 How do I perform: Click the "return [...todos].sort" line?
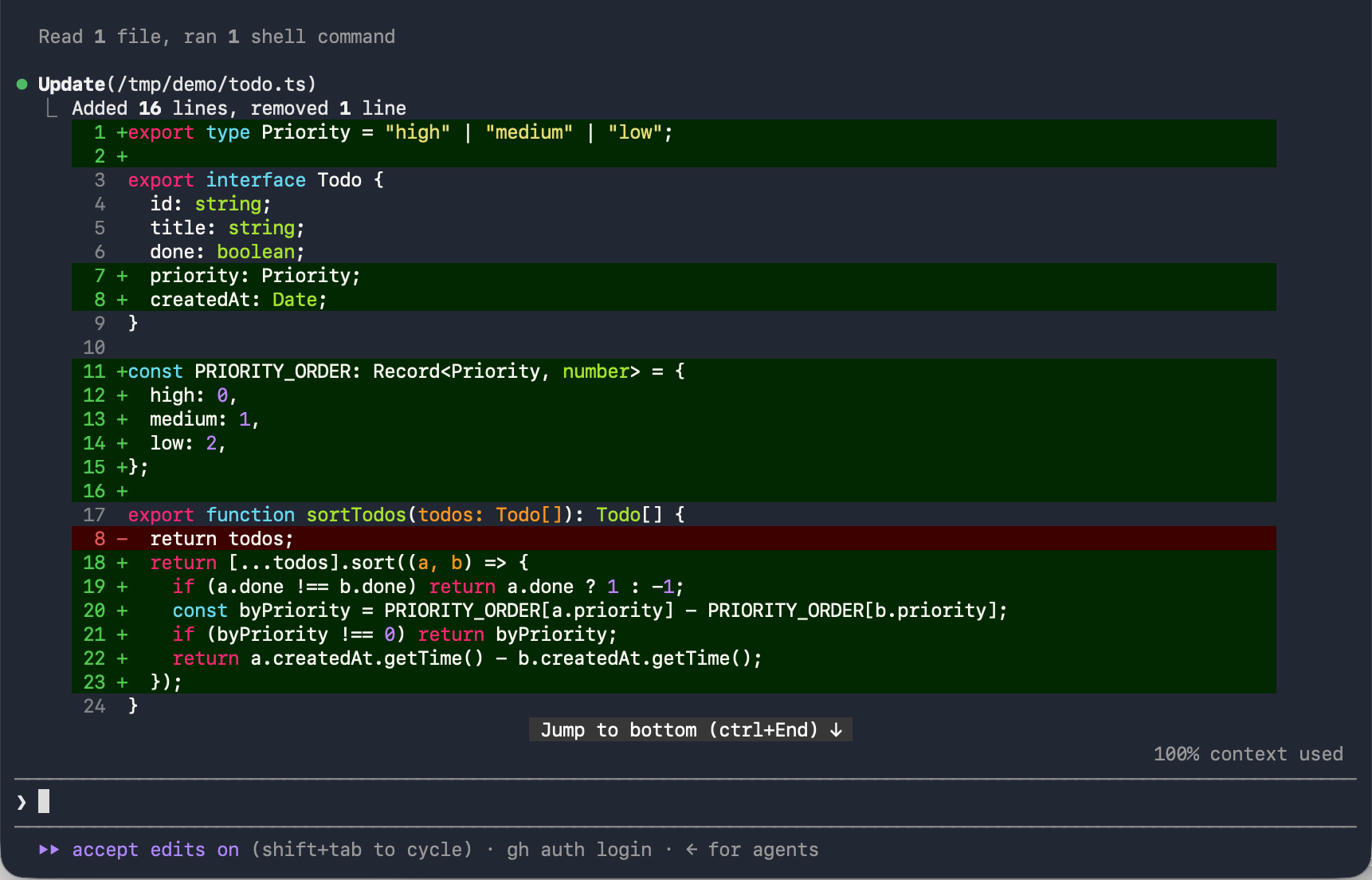point(673,562)
